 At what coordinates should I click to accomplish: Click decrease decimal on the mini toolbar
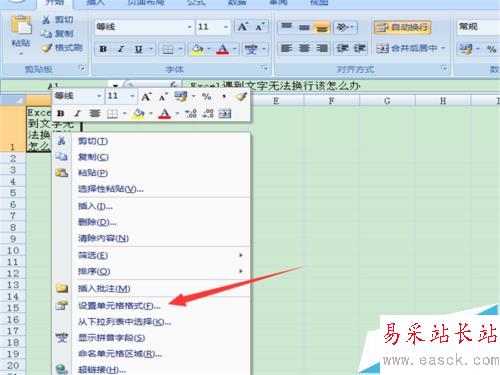[208, 114]
